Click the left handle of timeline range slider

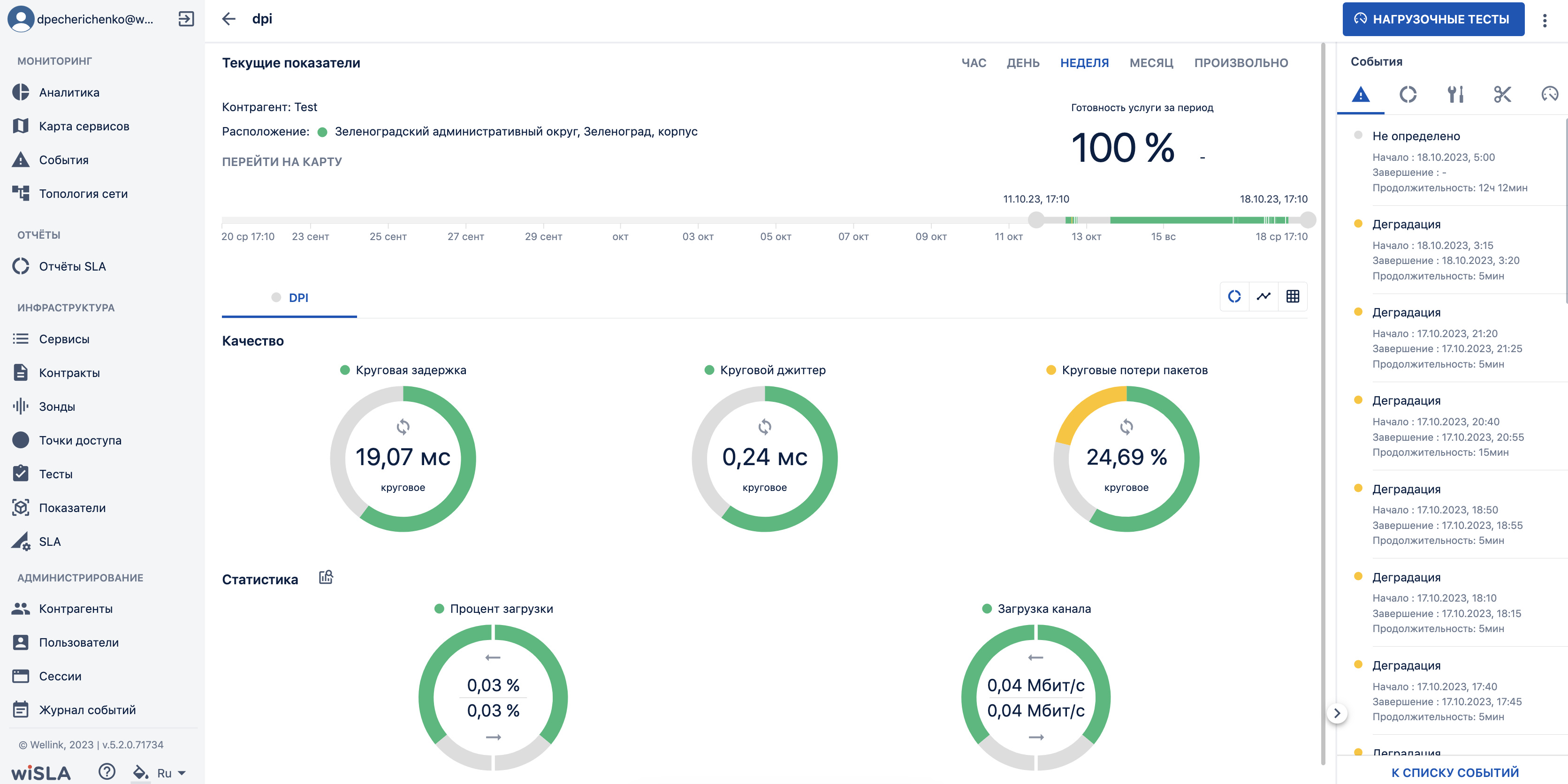coord(1036,219)
